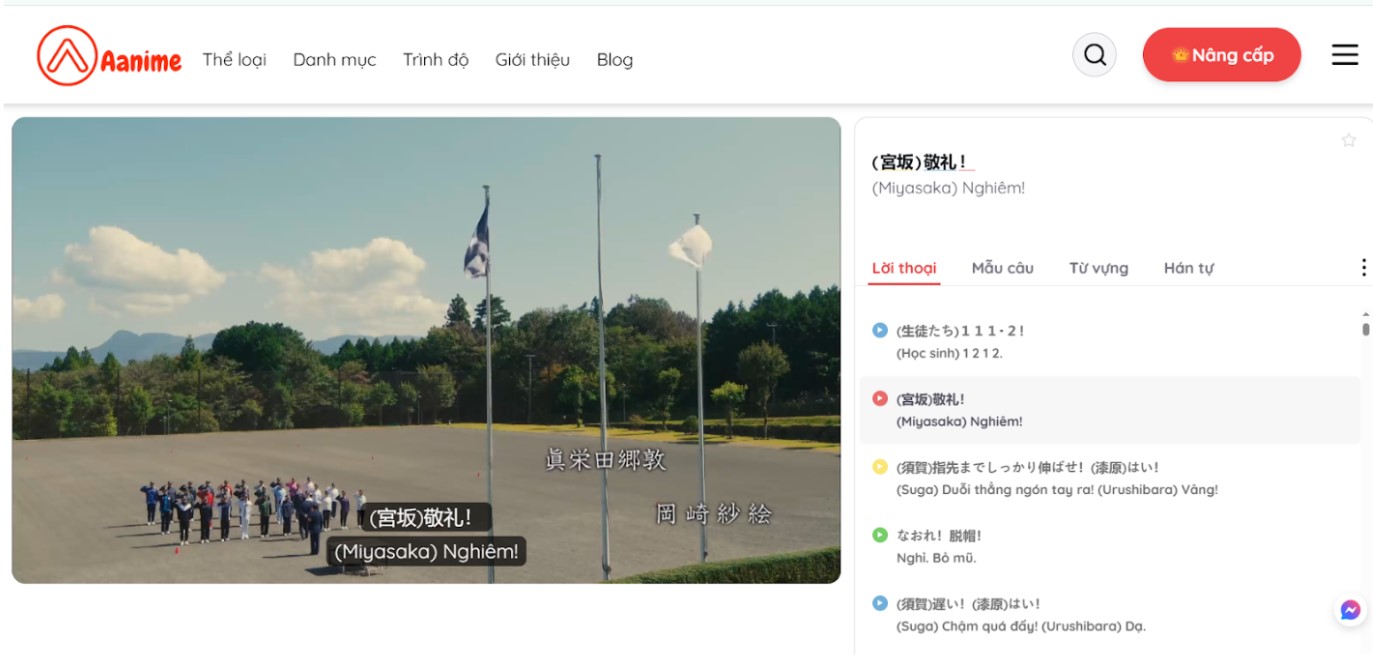
Task: Click the transcript list scrollbar
Action: click(x=1366, y=329)
